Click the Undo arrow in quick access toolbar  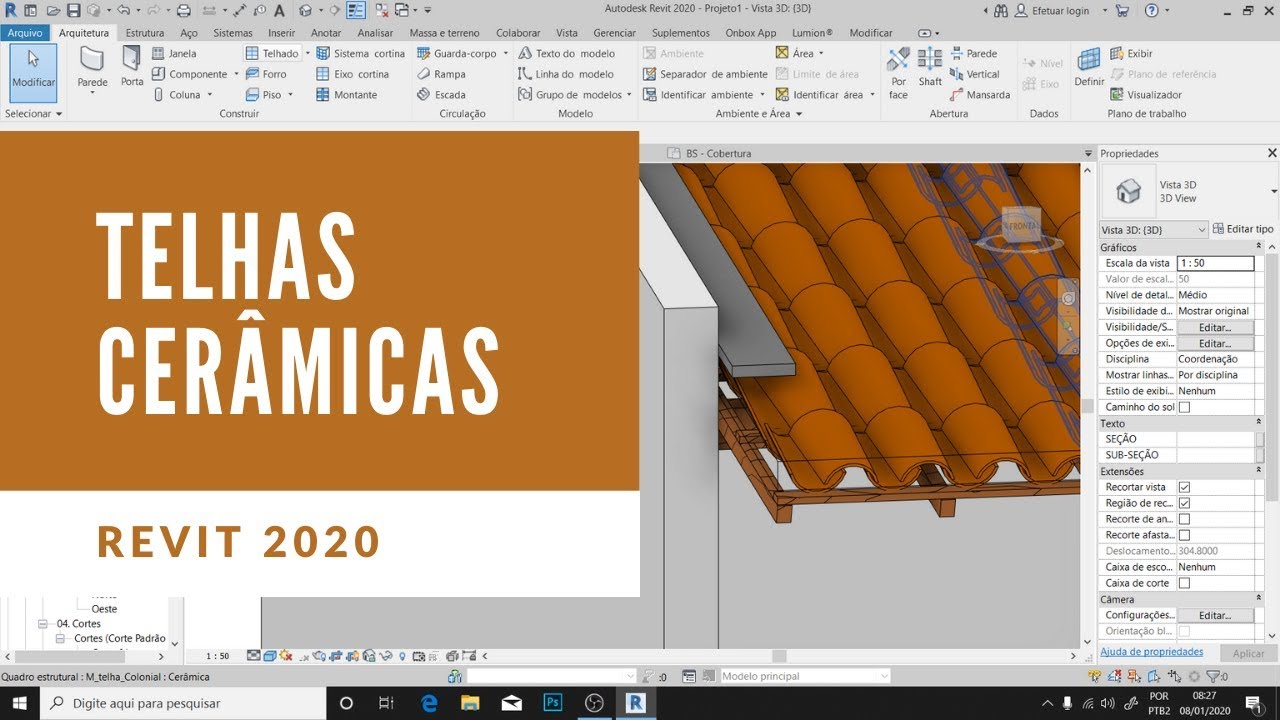click(x=122, y=10)
